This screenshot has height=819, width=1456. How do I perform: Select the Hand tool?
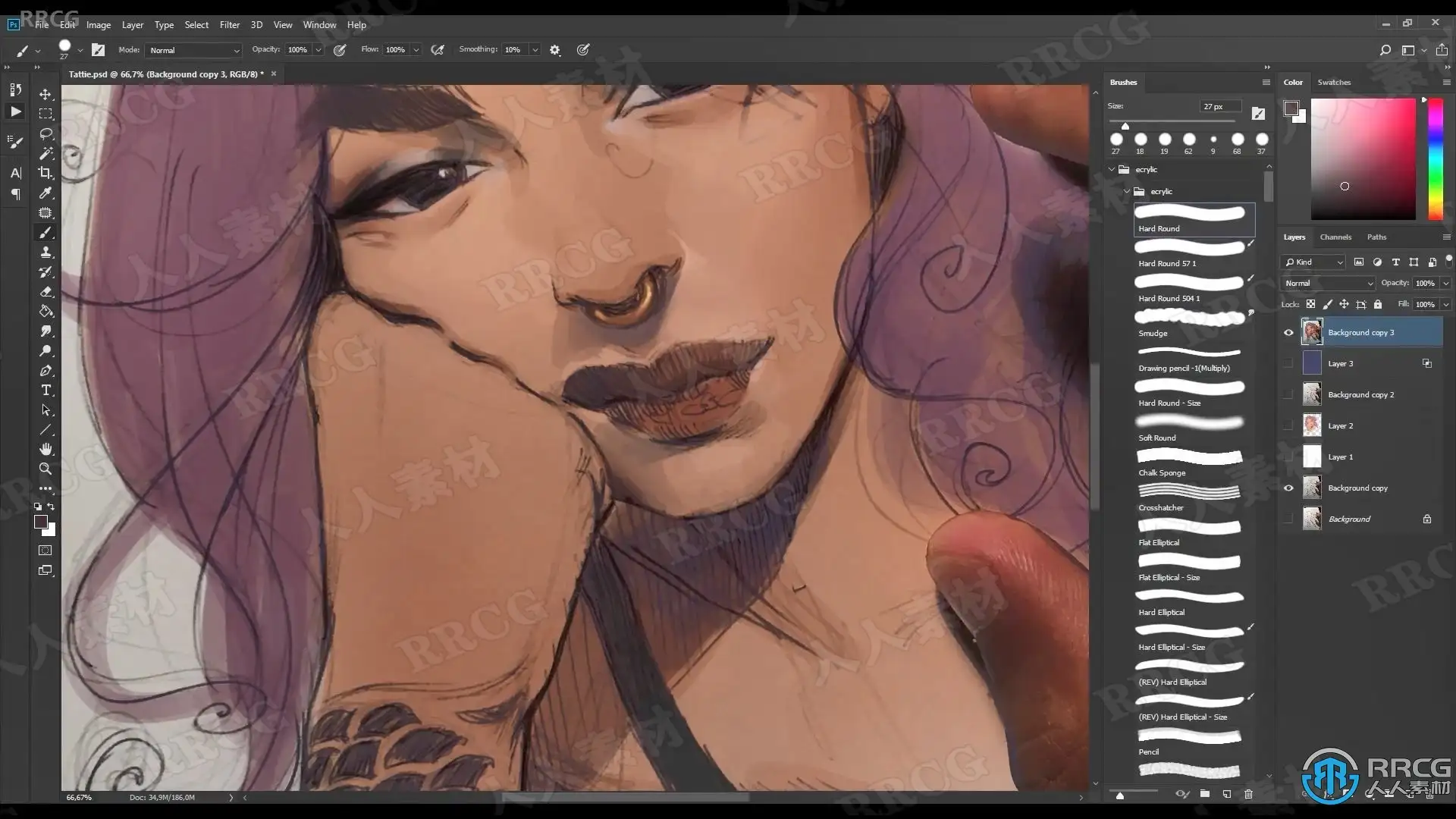(45, 449)
